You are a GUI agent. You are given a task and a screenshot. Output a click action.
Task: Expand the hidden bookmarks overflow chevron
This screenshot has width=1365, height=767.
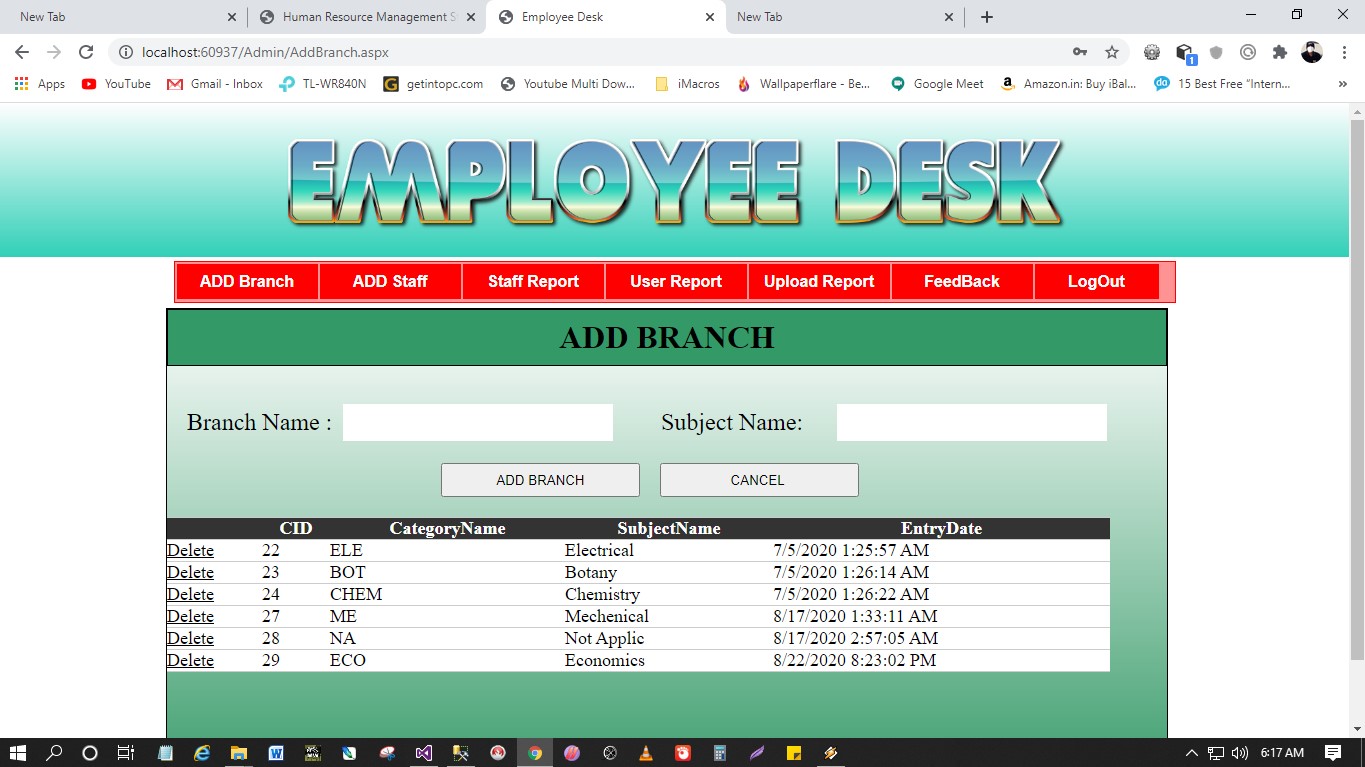point(1342,84)
